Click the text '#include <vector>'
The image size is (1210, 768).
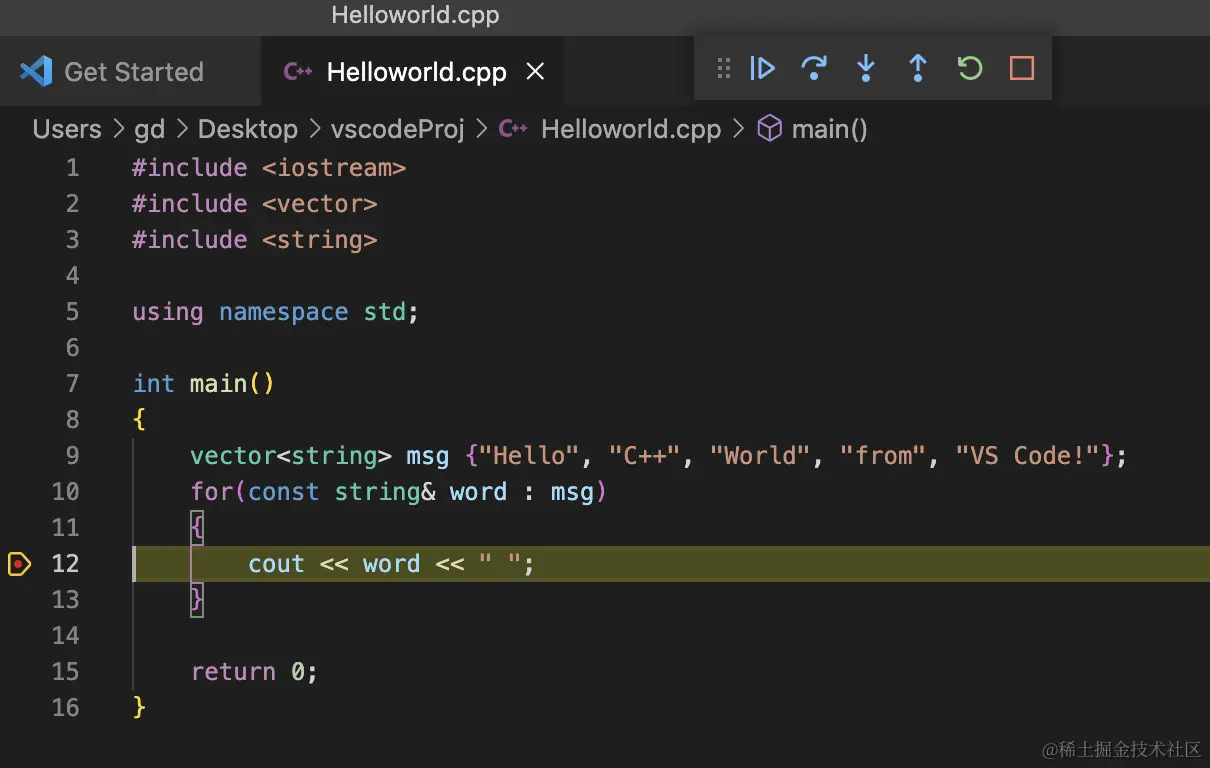tap(255, 204)
